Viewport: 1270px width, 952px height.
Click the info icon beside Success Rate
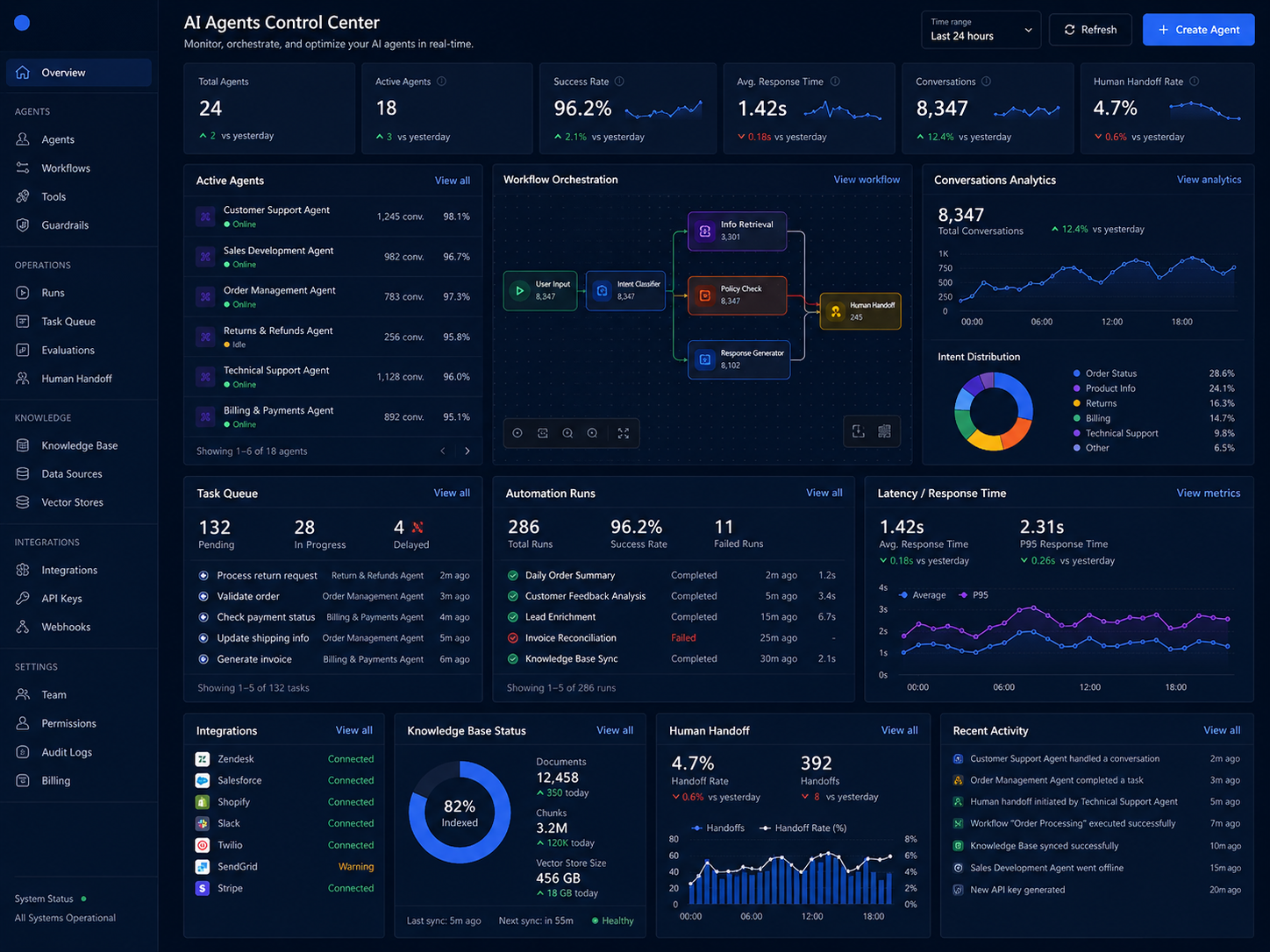pyautogui.click(x=619, y=82)
